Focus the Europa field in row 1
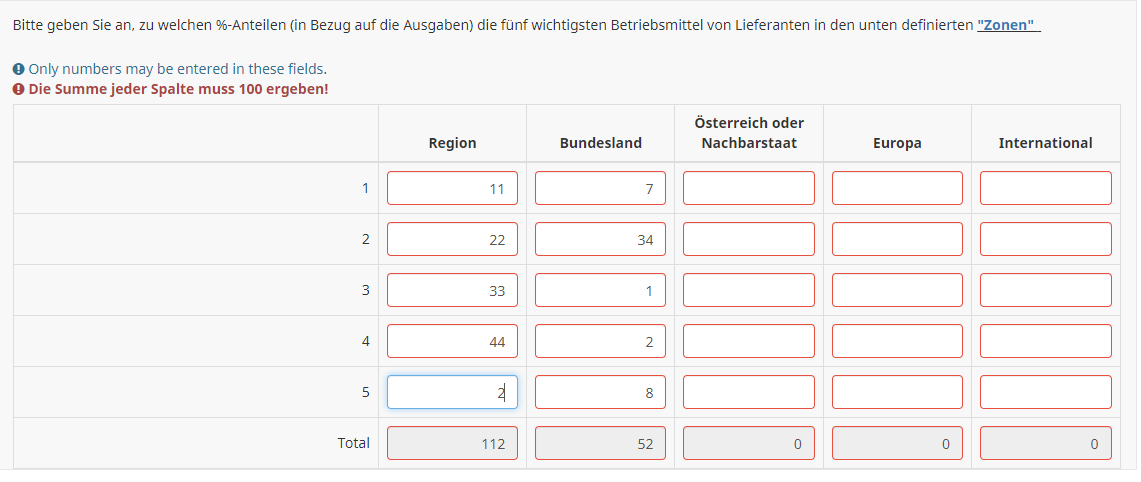 coord(897,188)
